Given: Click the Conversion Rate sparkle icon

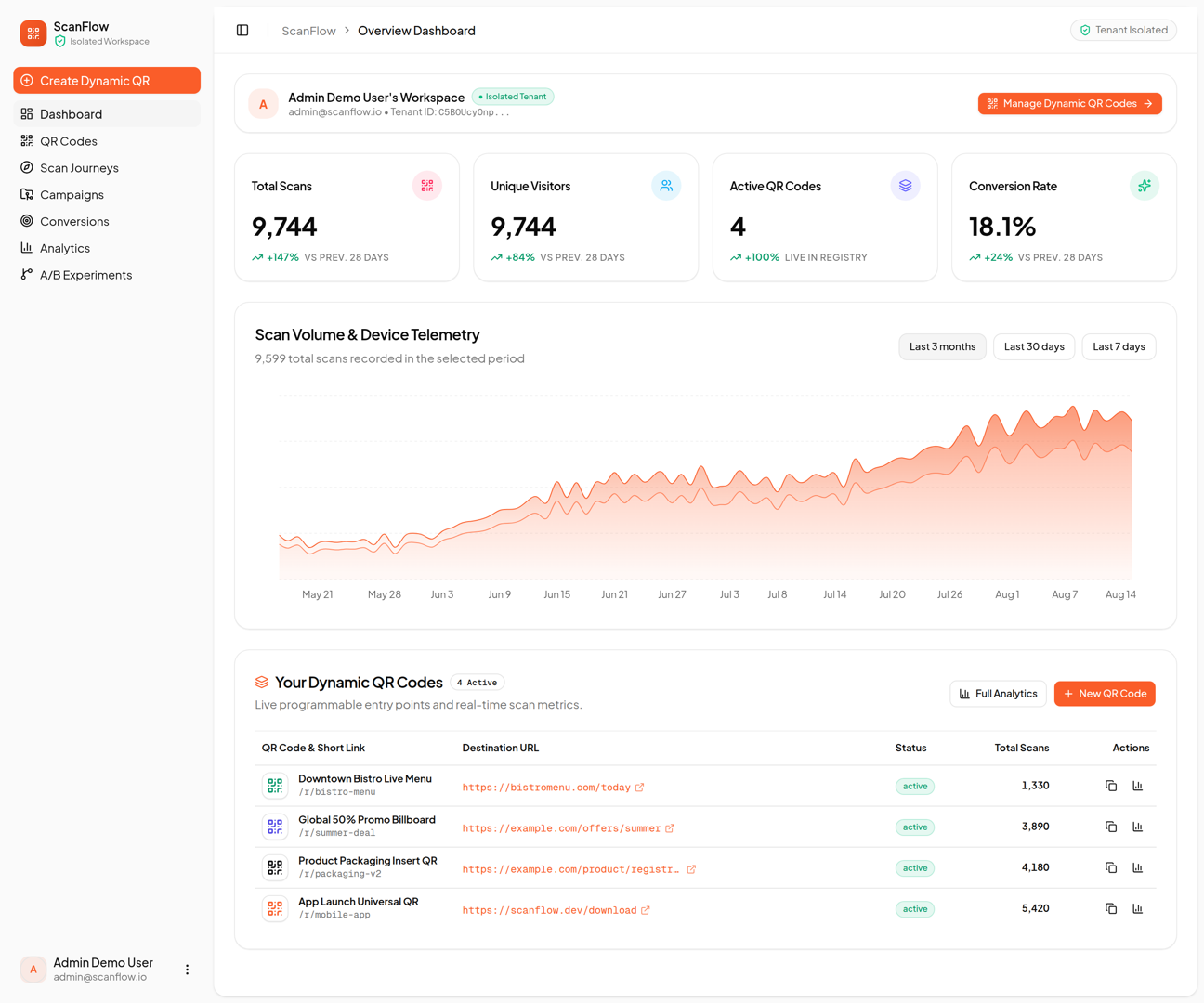Looking at the screenshot, I should tap(1145, 186).
